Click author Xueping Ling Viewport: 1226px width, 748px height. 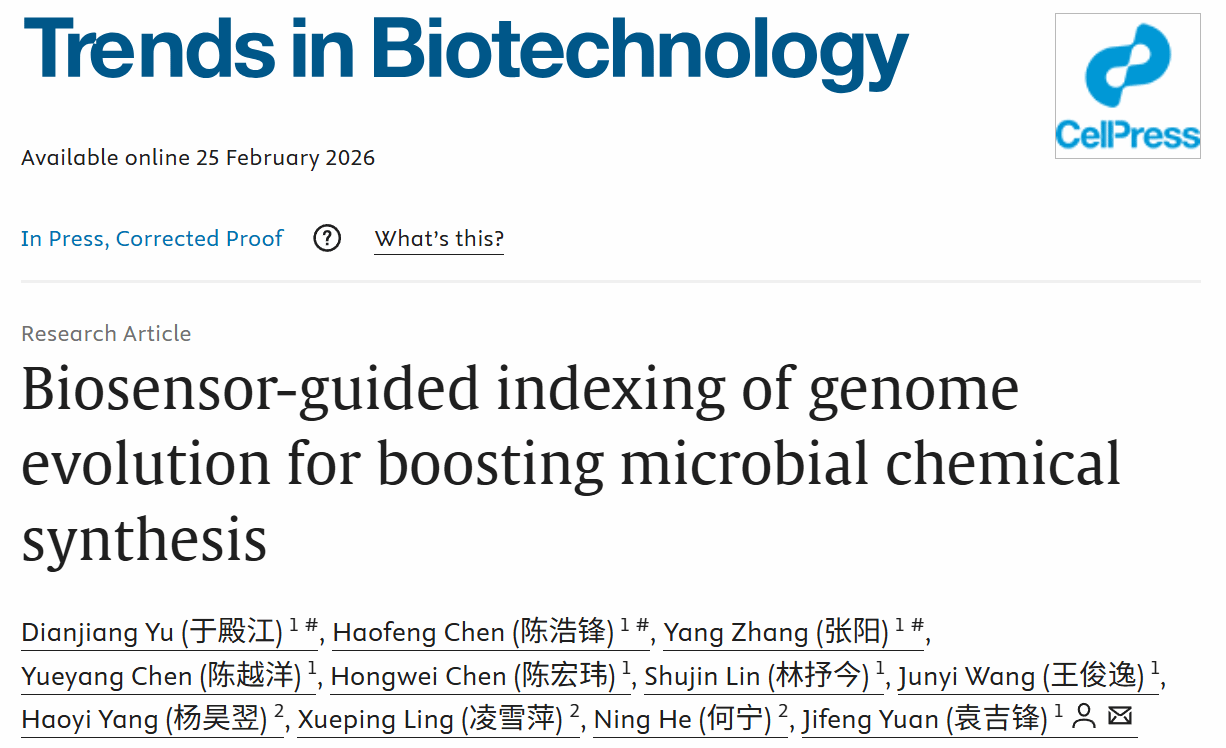[x=430, y=719]
